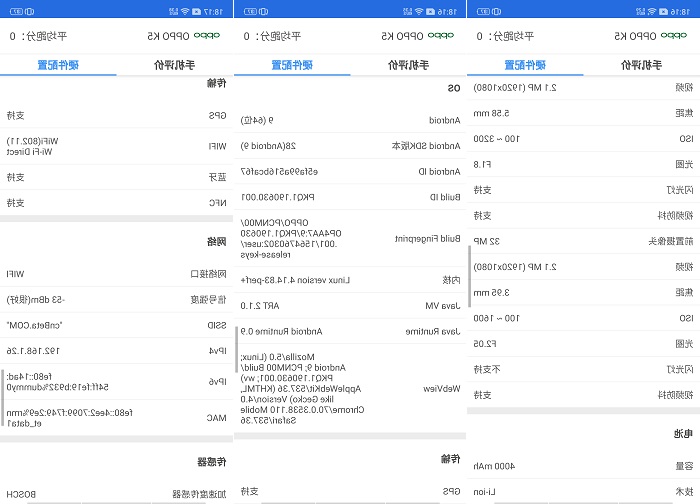Select the IPv4 192.168.1.26 row
The image size is (700, 504).
click(117, 351)
